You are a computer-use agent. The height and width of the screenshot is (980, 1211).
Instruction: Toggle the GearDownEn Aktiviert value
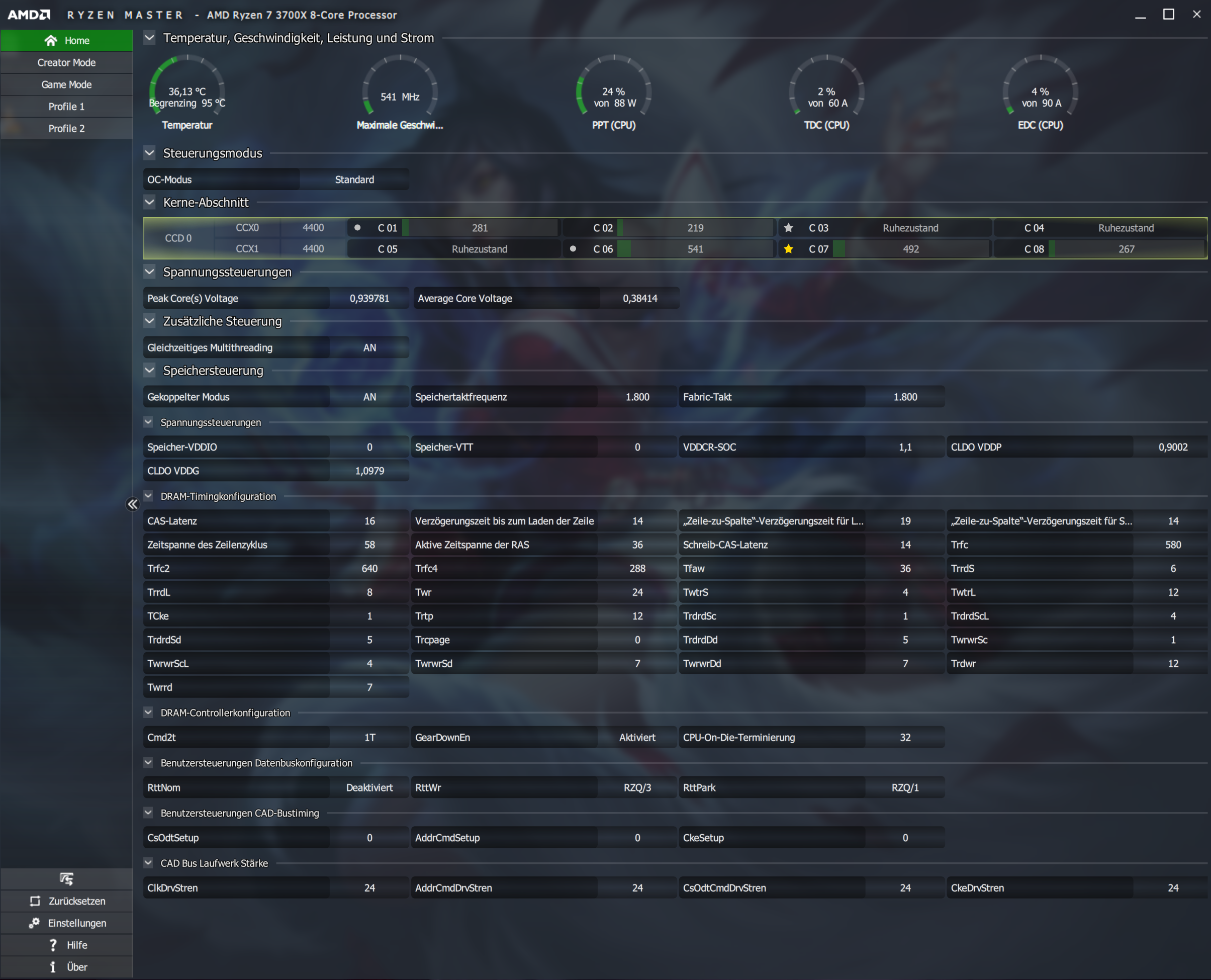coord(637,737)
